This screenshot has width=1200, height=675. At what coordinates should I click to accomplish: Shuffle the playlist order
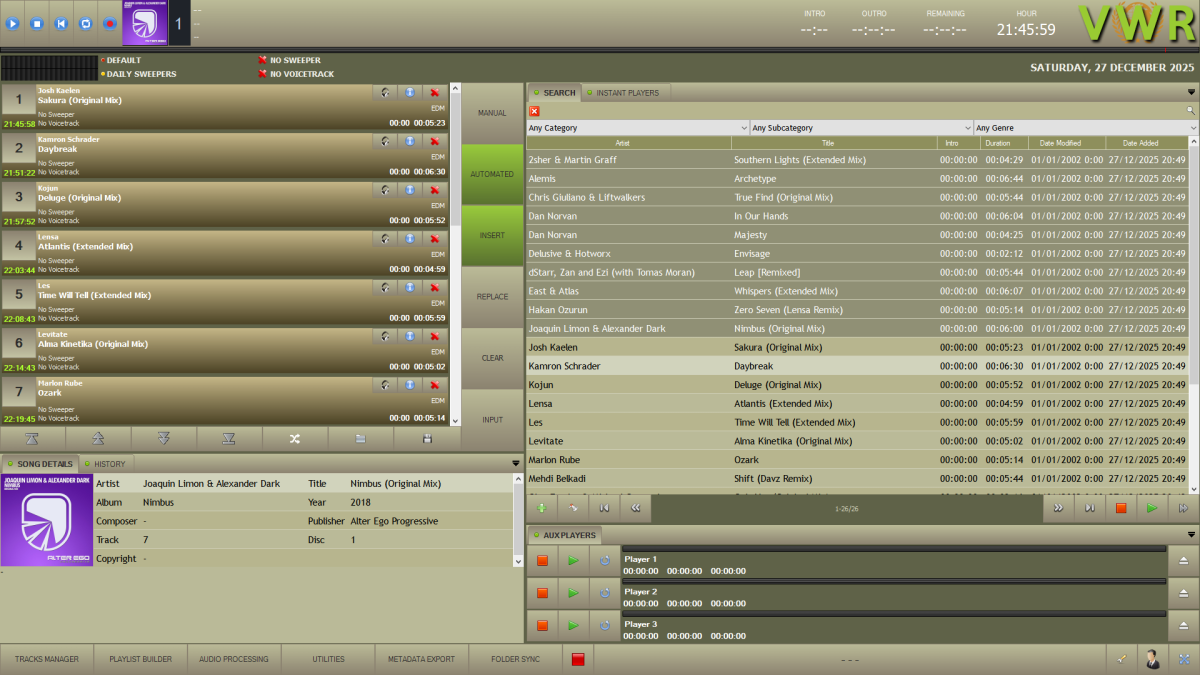coord(295,440)
